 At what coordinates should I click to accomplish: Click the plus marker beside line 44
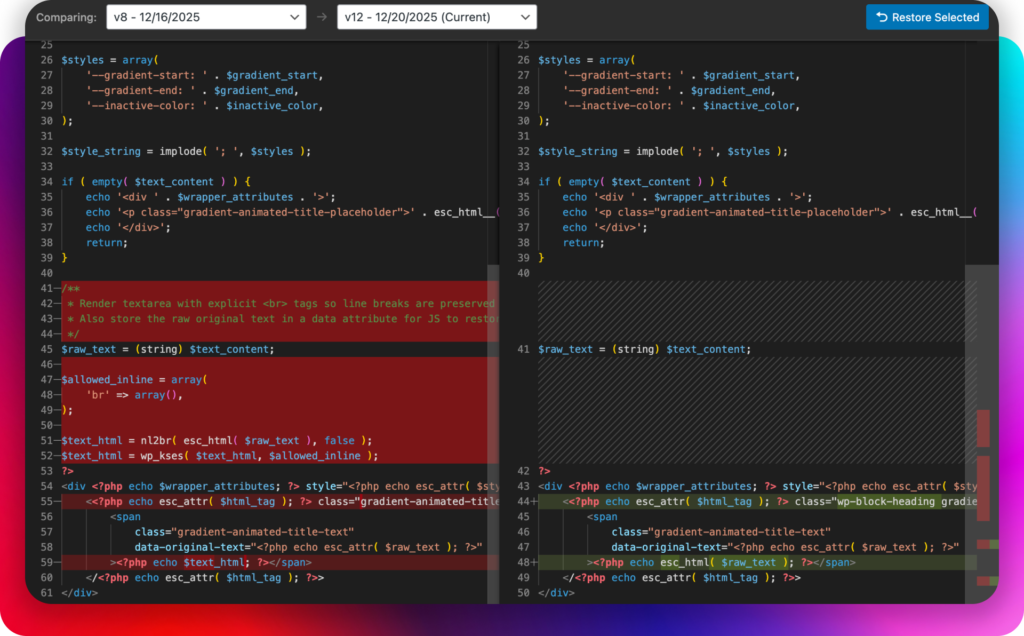534,501
